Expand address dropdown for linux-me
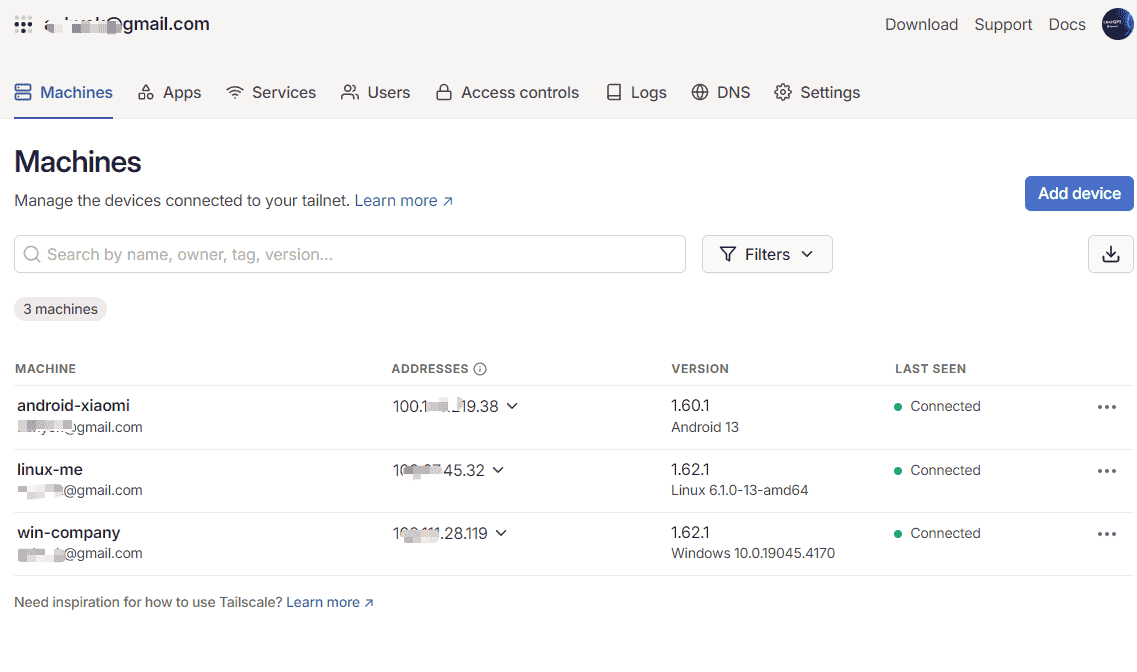The image size is (1137, 672). (498, 470)
